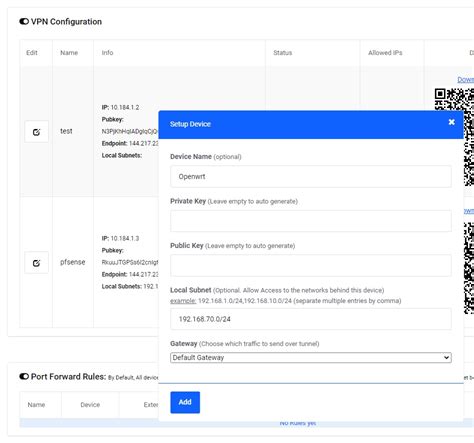Click the IP value 10.184.1.3
This screenshot has width=474, height=443.
[x=125, y=238]
